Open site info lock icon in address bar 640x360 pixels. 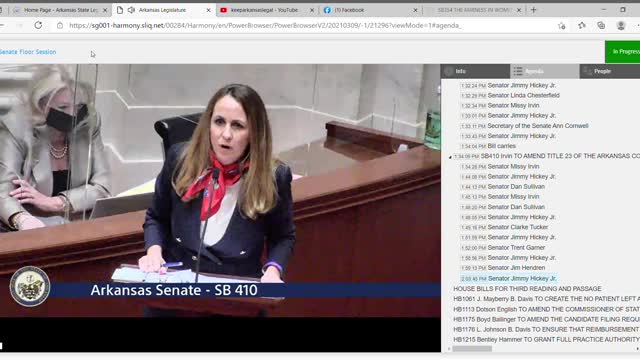point(60,25)
